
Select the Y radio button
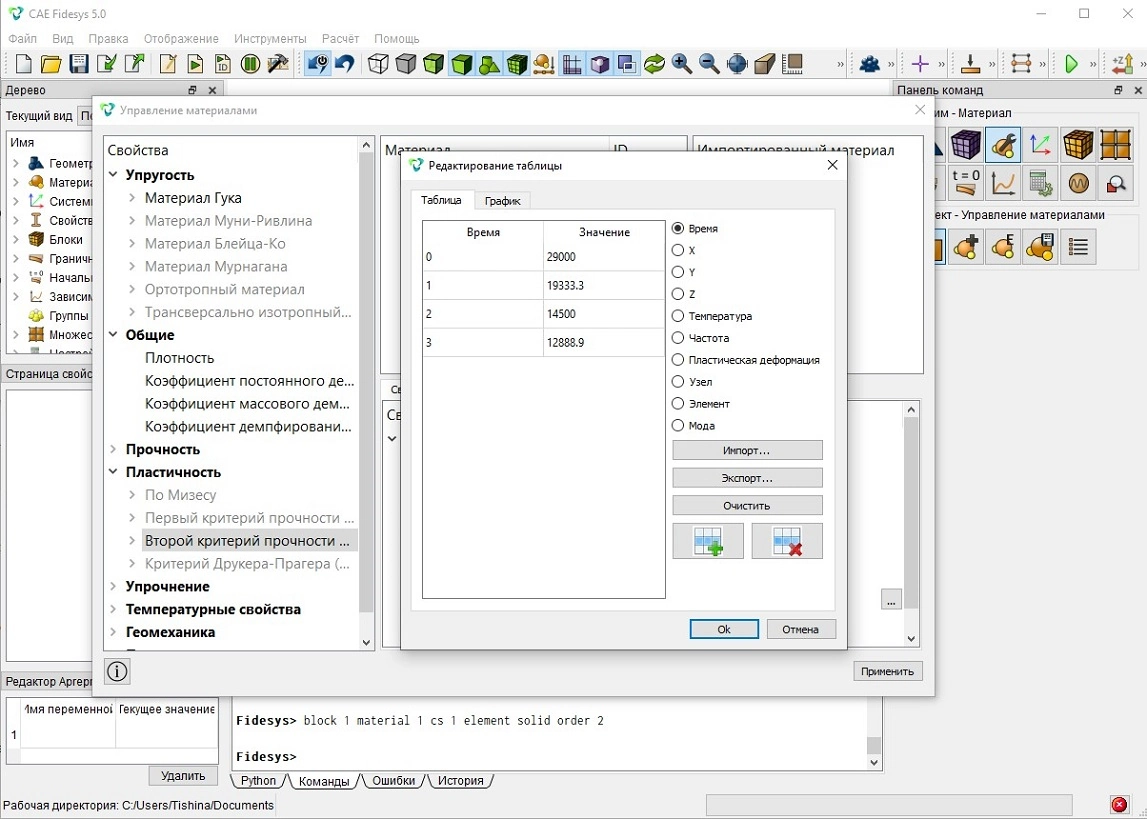tap(677, 272)
